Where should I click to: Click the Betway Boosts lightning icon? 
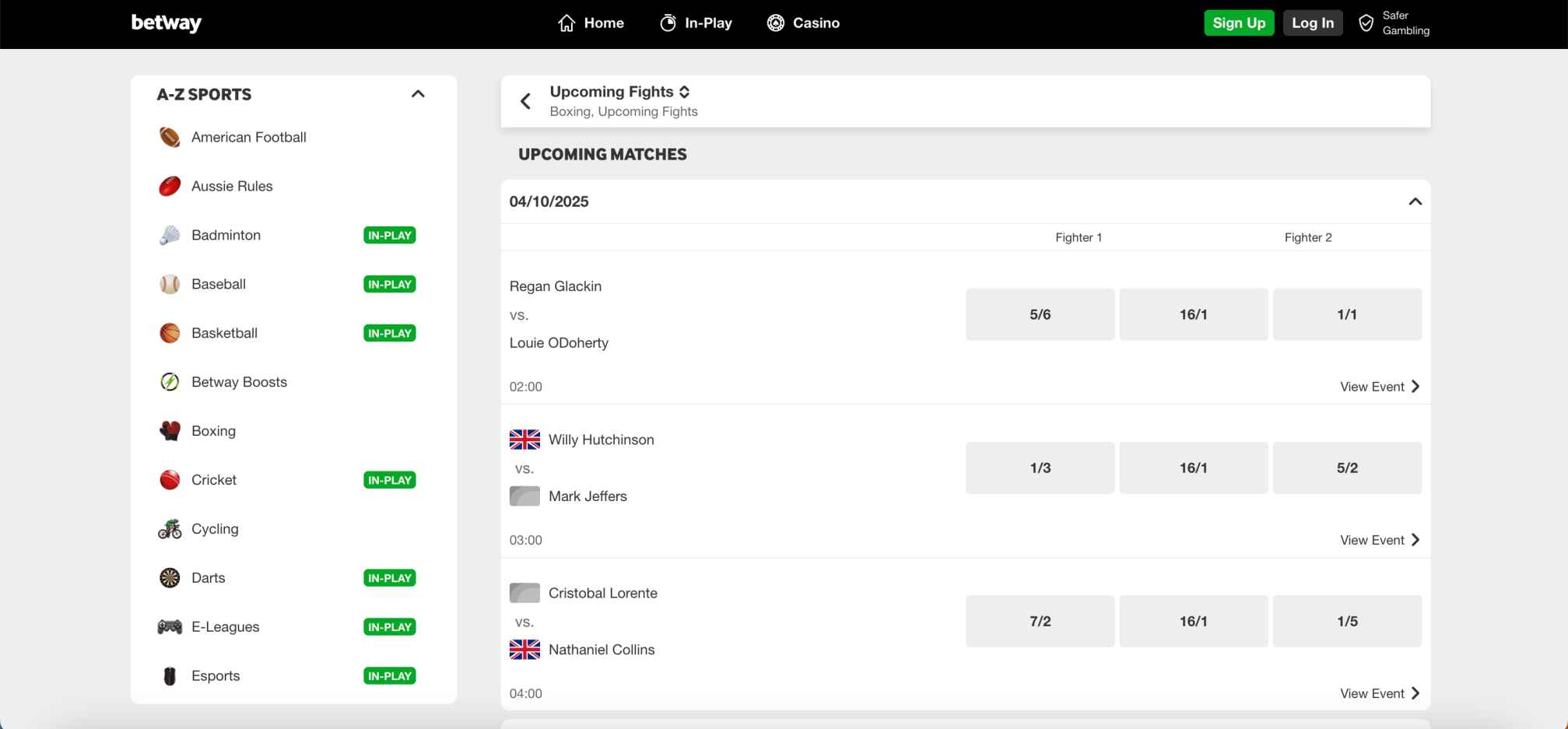pos(170,382)
